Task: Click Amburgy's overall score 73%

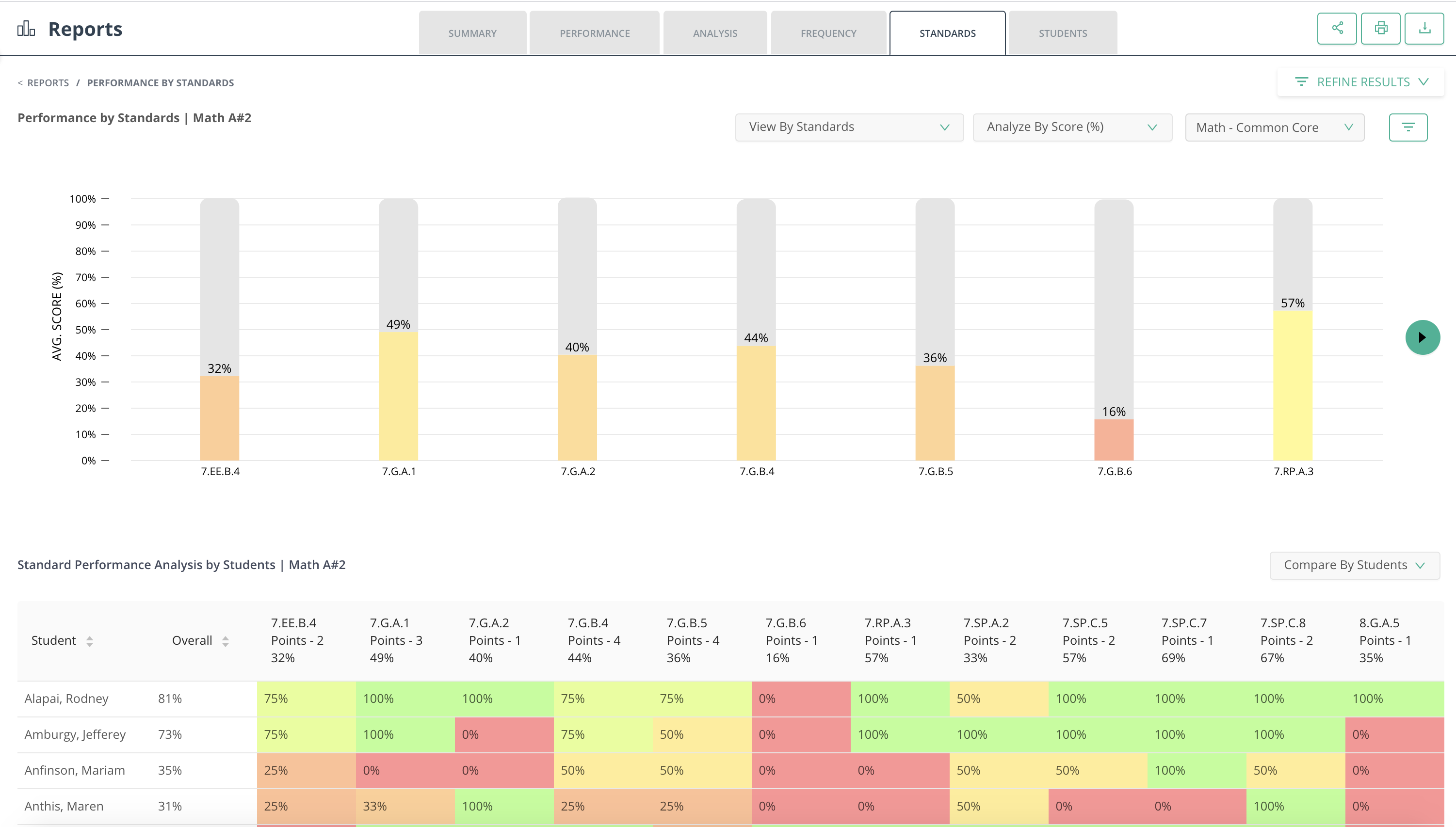Action: pyautogui.click(x=170, y=734)
